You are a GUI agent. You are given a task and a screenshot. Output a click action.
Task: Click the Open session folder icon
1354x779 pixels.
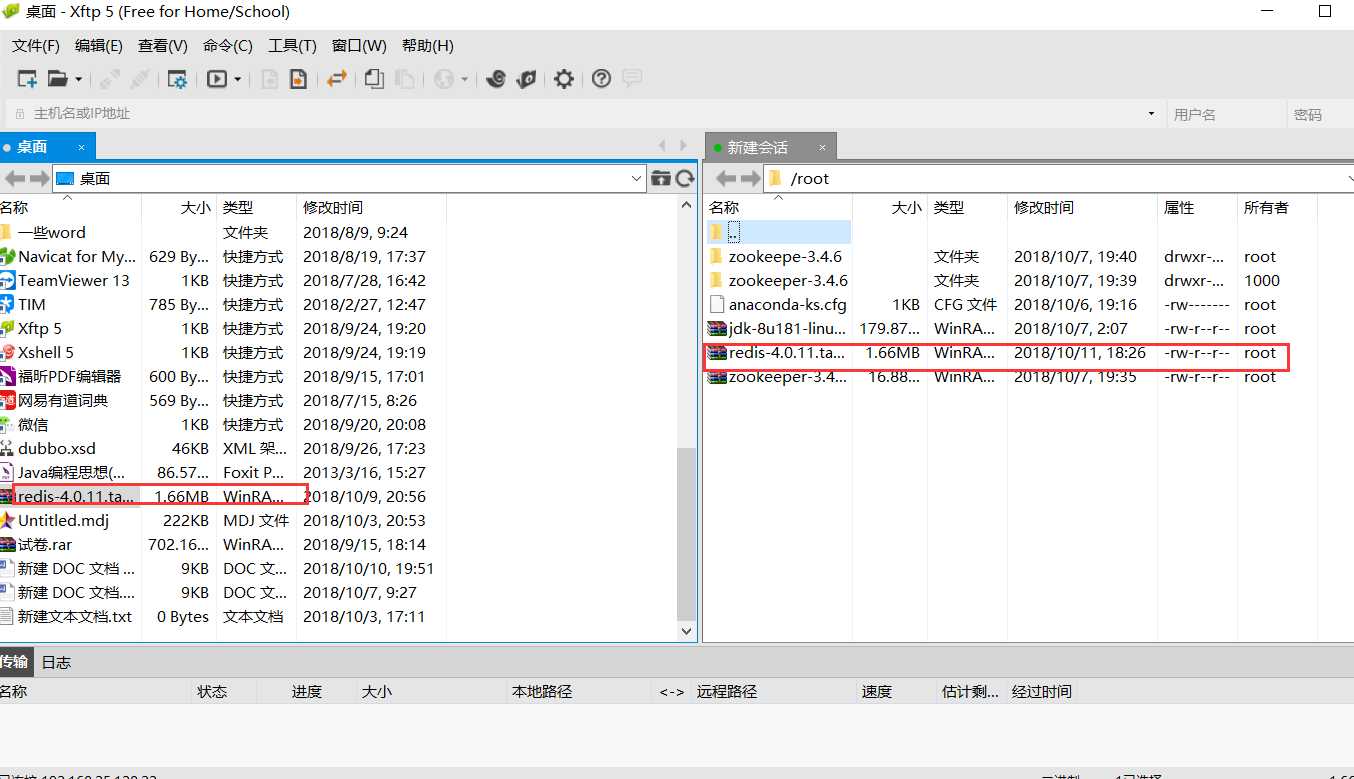(58, 79)
